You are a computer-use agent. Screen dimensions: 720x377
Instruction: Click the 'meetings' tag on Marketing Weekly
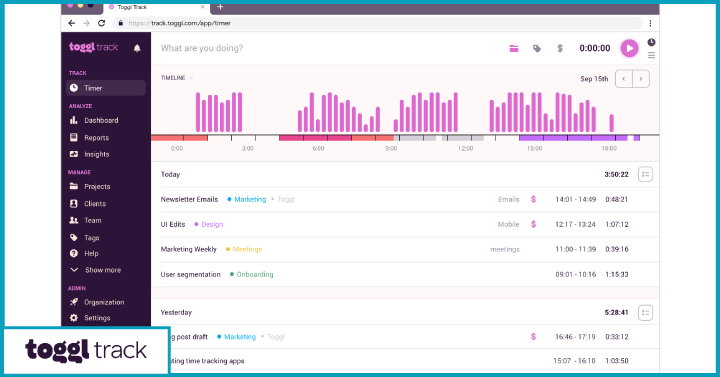click(x=505, y=249)
